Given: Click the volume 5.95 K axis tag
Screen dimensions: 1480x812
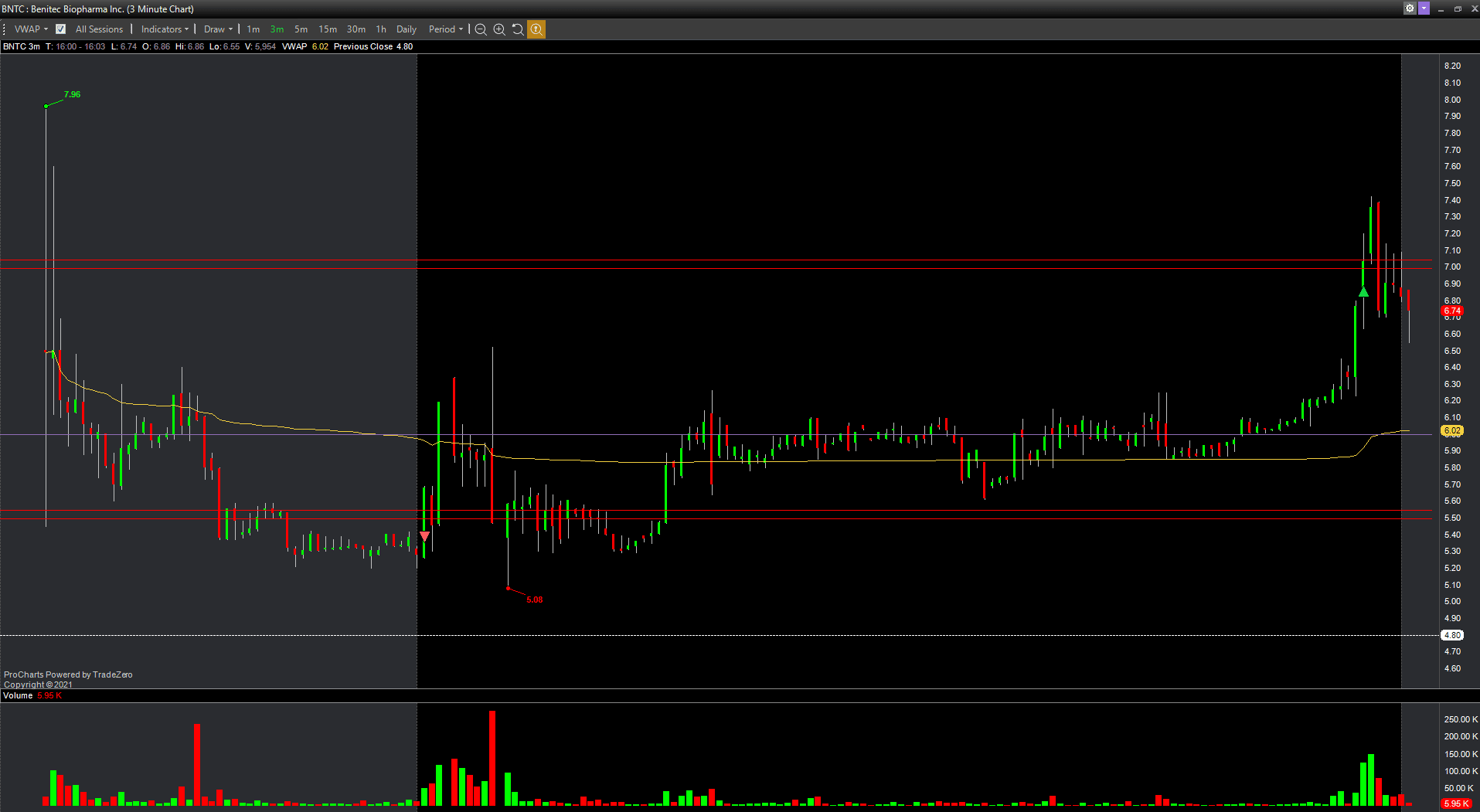Looking at the screenshot, I should (1455, 804).
